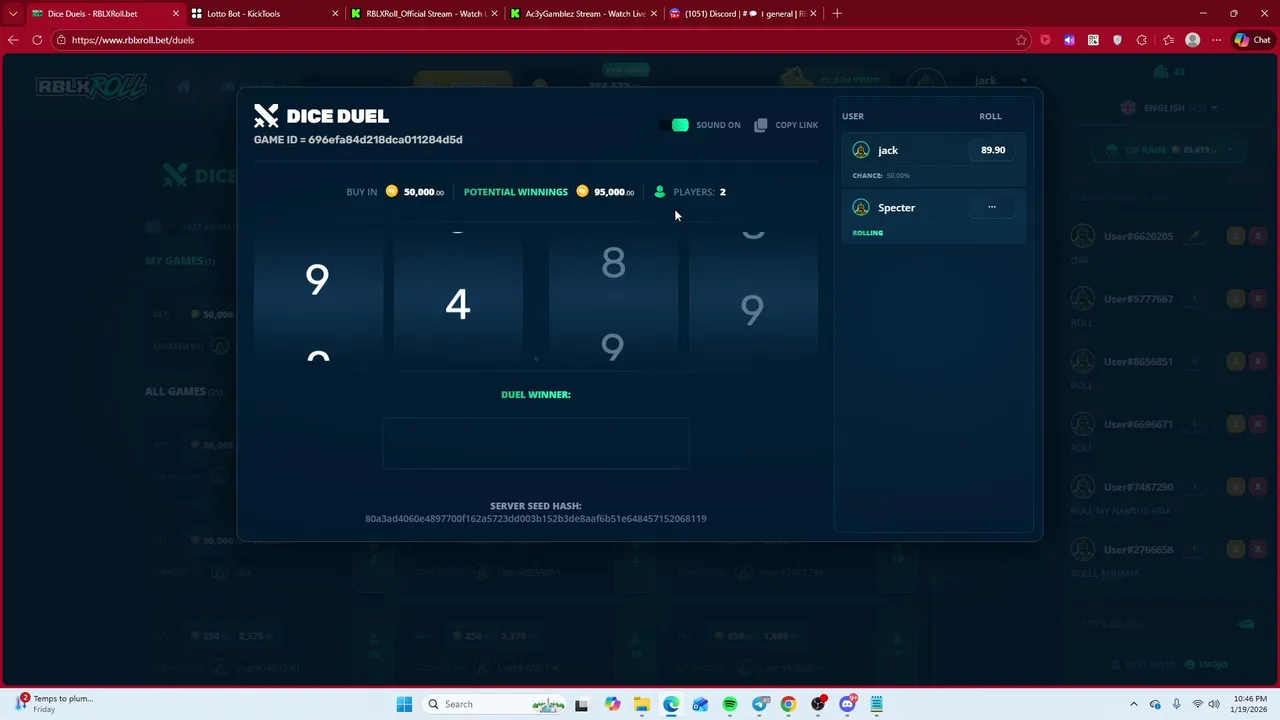Open Spotify from the taskbar
The height and width of the screenshot is (720, 1280).
[x=729, y=704]
